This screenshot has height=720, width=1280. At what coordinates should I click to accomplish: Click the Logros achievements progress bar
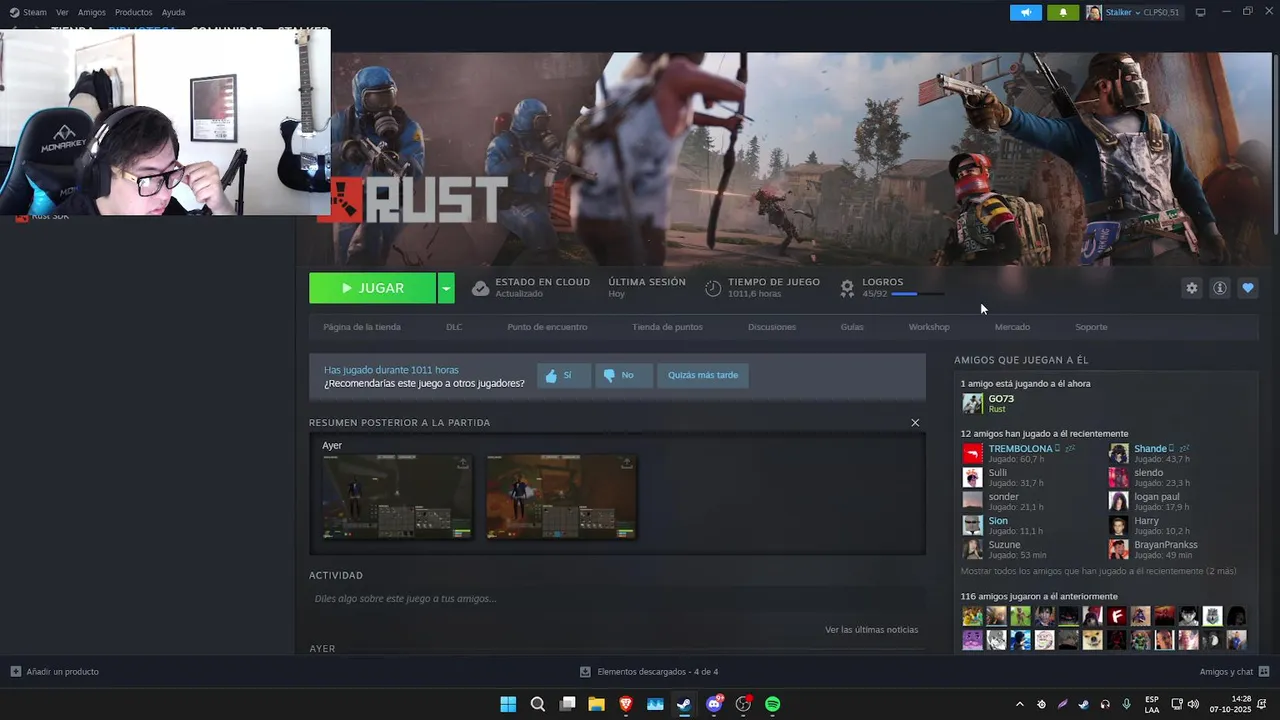(x=917, y=294)
